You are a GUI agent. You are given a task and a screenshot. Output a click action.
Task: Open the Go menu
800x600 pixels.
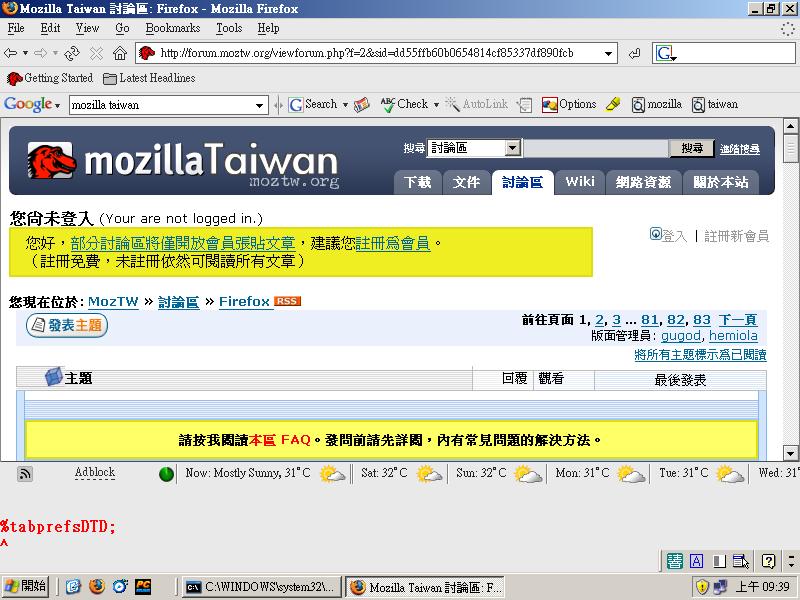[122, 28]
